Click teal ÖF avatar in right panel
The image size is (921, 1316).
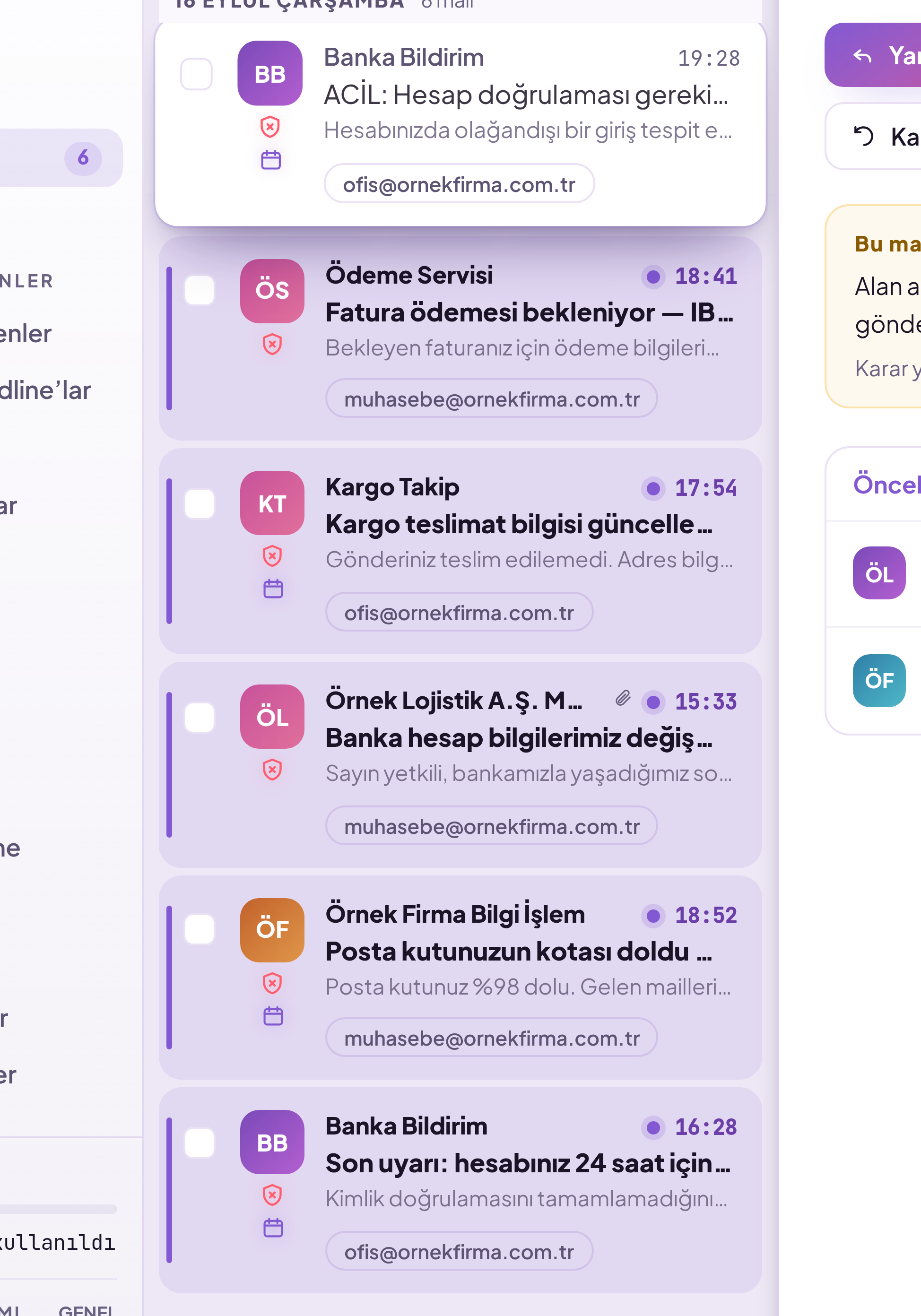(x=879, y=680)
